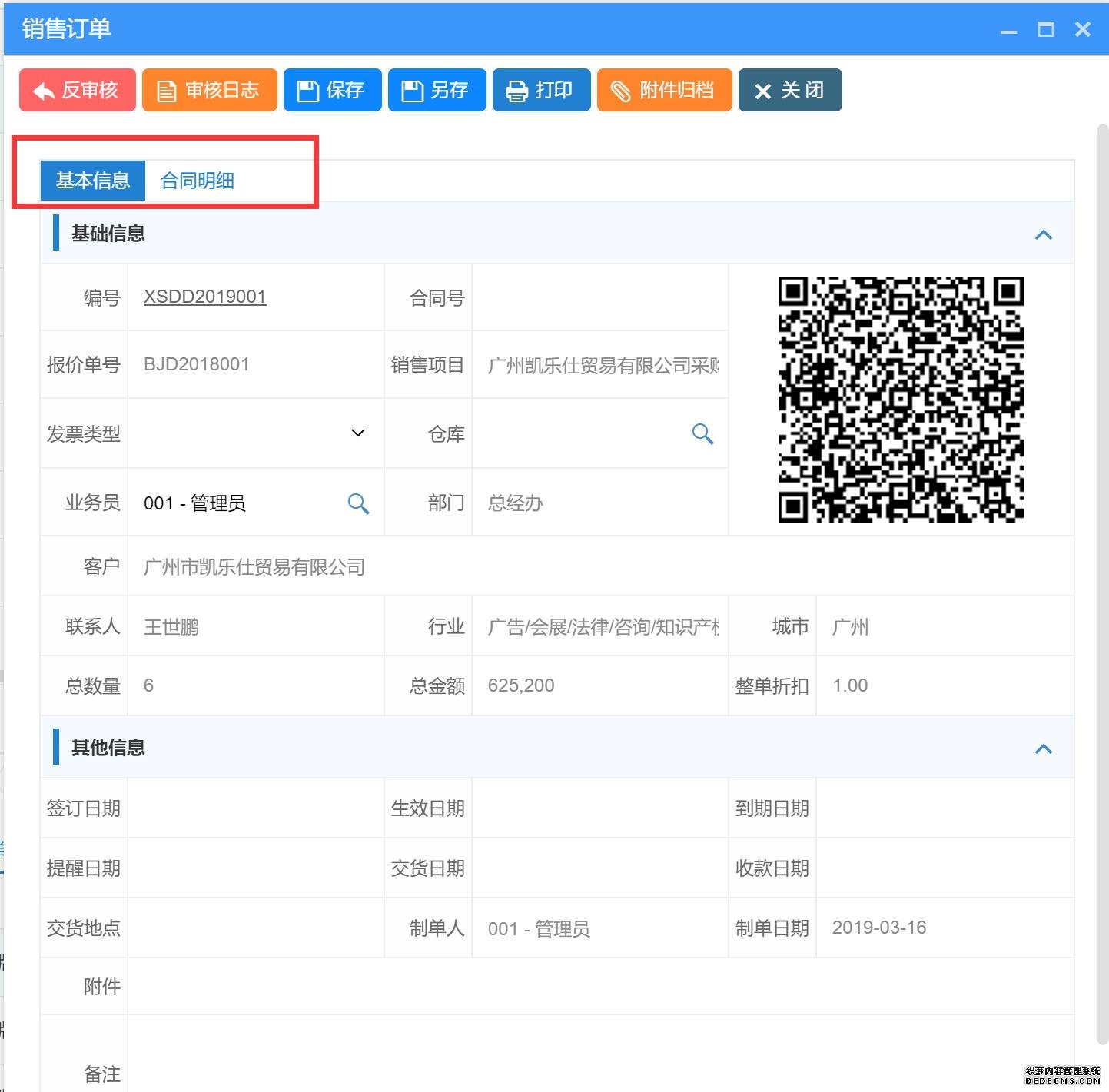Image resolution: width=1109 pixels, height=1092 pixels.
Task: Click the 仓库 search magnifier icon
Action: (x=702, y=433)
